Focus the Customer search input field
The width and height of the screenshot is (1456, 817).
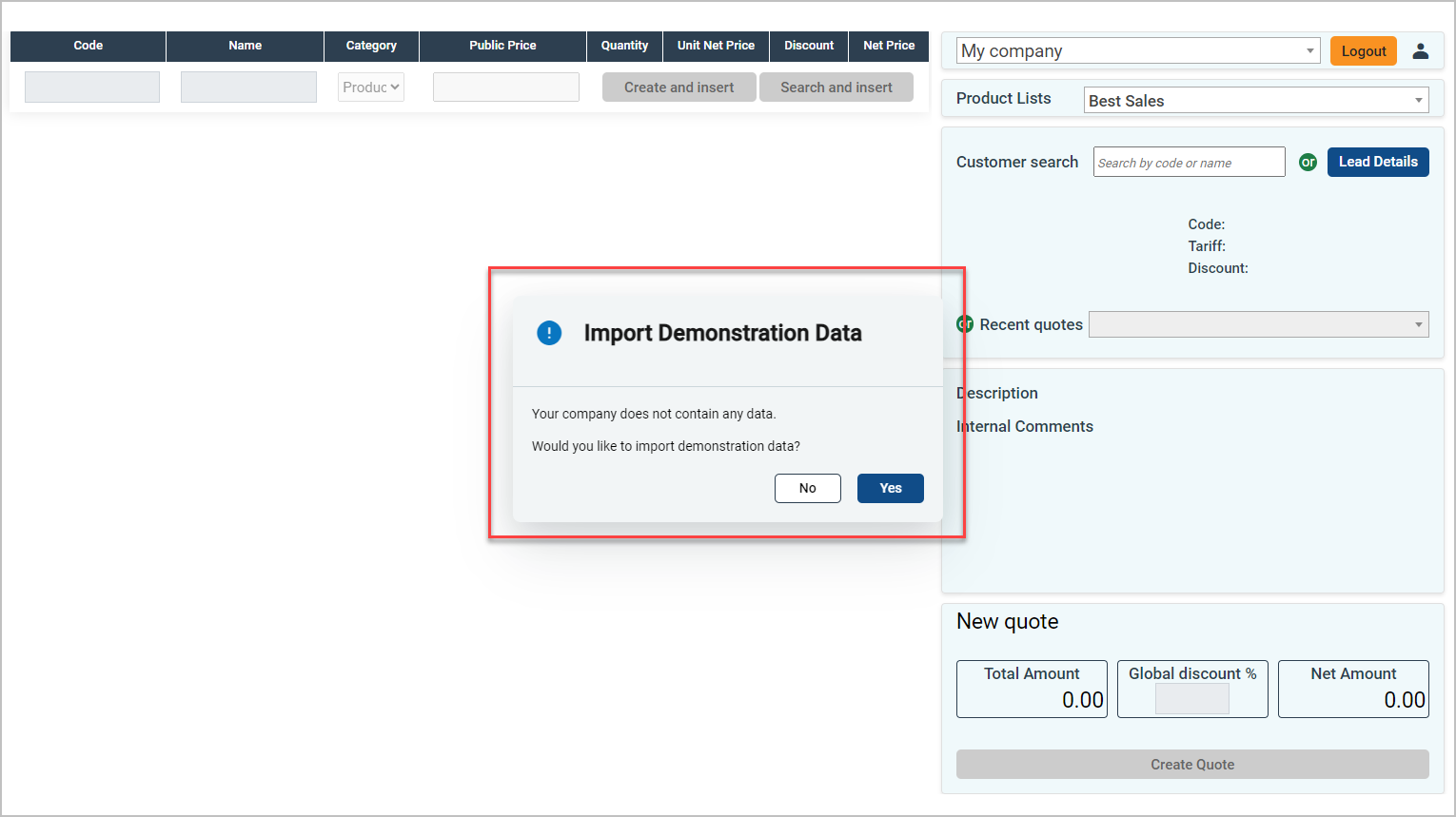coord(1189,162)
